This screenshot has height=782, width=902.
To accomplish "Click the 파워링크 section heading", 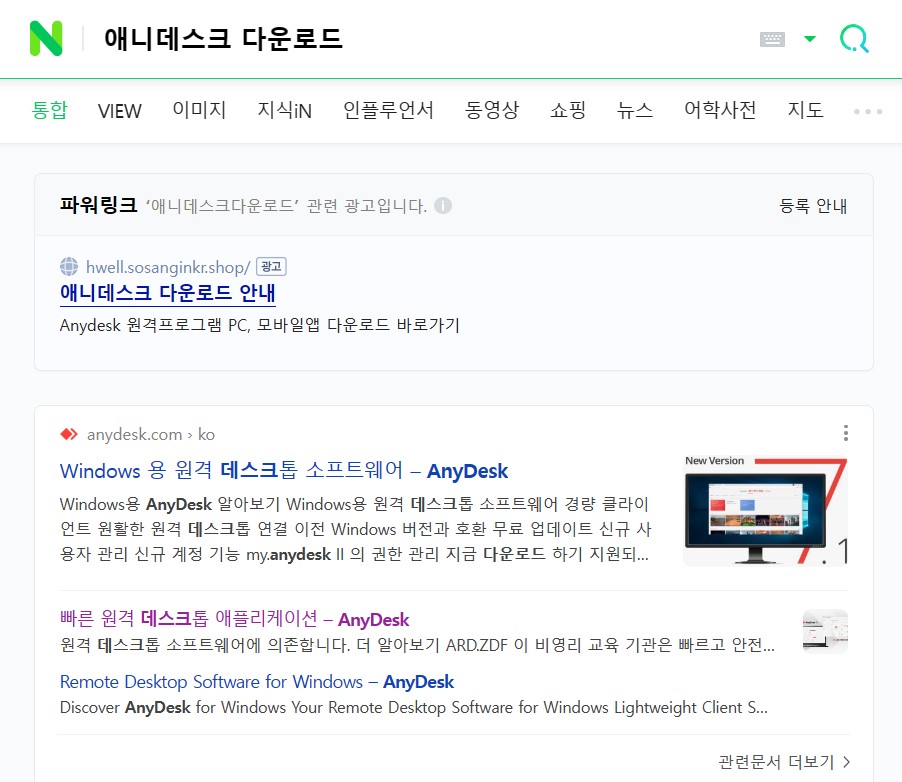I will pos(98,205).
